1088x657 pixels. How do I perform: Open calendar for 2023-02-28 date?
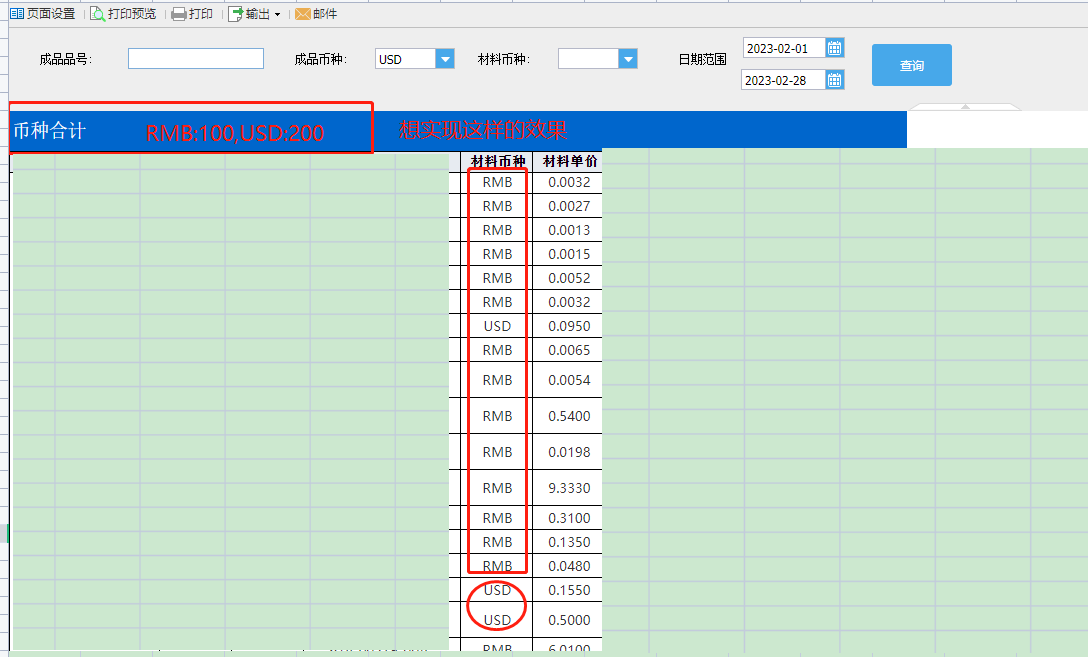pos(835,80)
